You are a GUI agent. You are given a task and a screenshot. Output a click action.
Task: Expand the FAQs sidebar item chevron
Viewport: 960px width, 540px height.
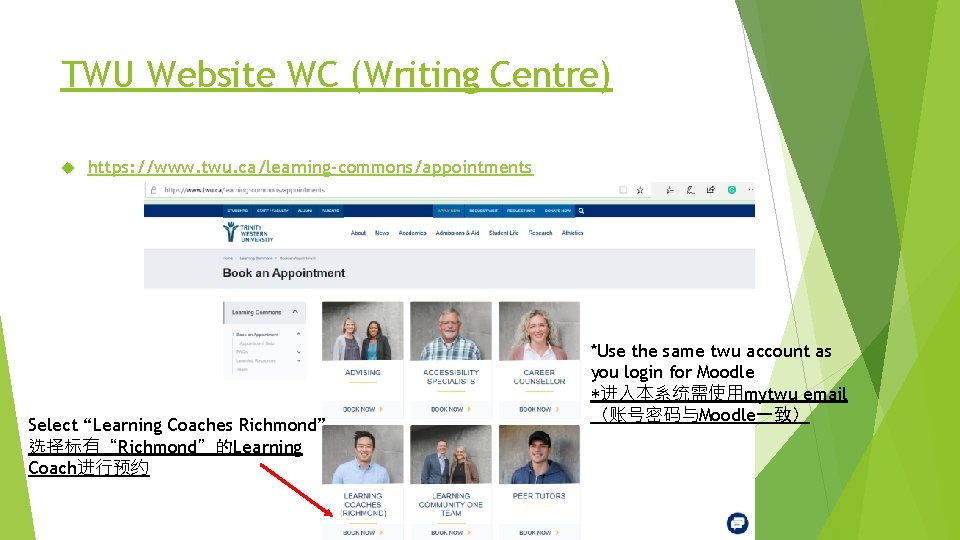pyautogui.click(x=298, y=352)
